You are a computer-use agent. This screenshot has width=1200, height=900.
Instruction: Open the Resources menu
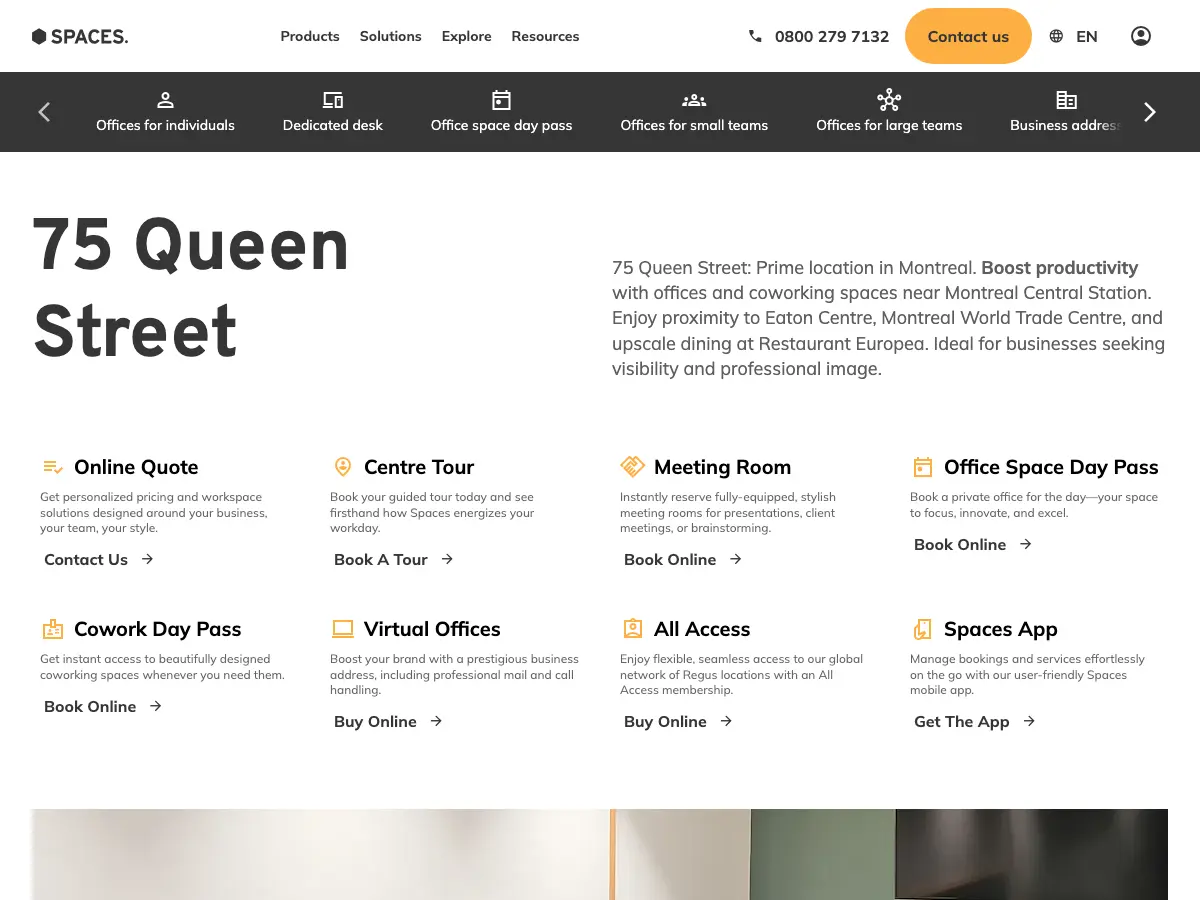pos(545,36)
